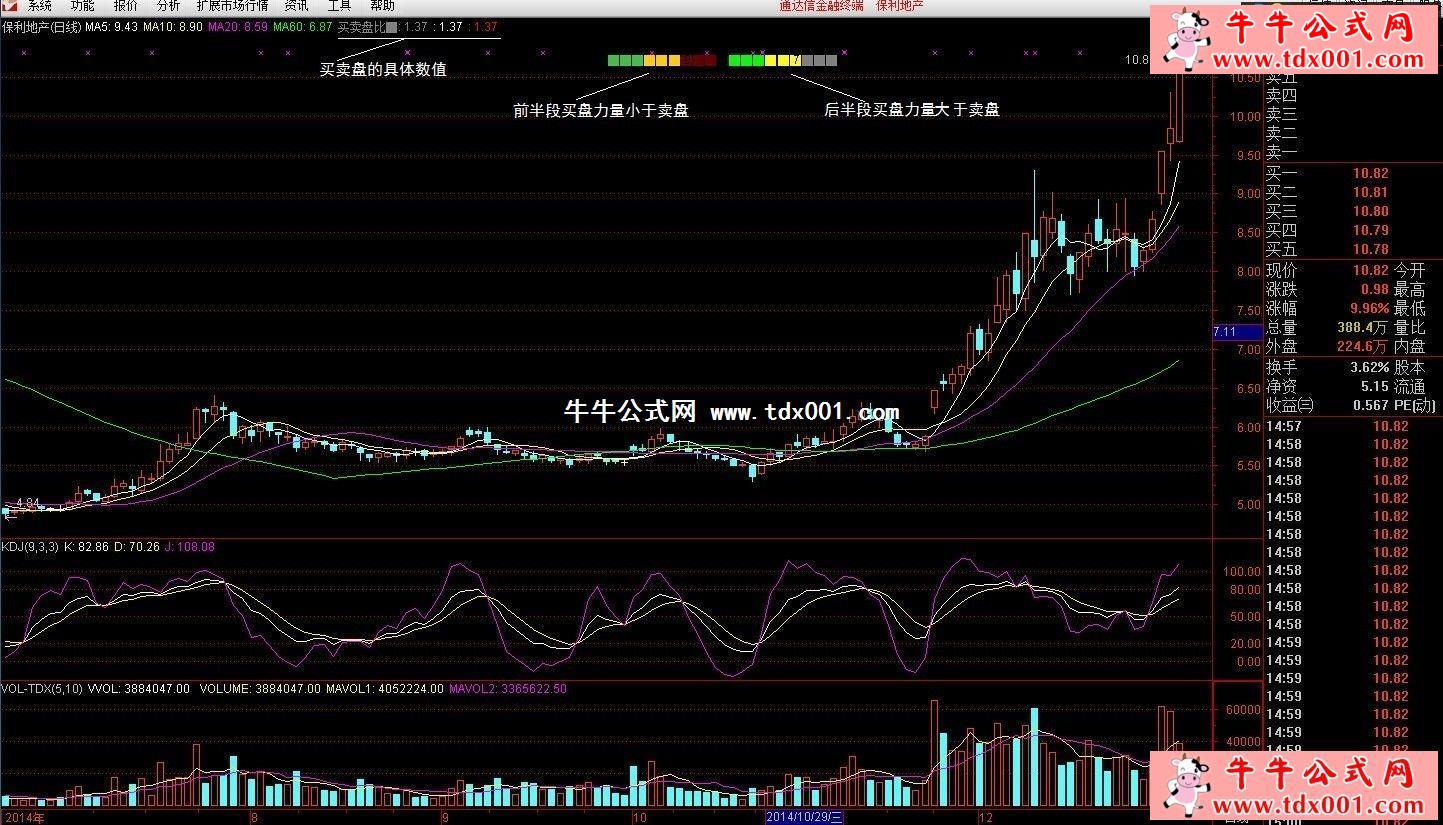
Task: Click the 卖三 ask row label
Action: coord(1281,115)
